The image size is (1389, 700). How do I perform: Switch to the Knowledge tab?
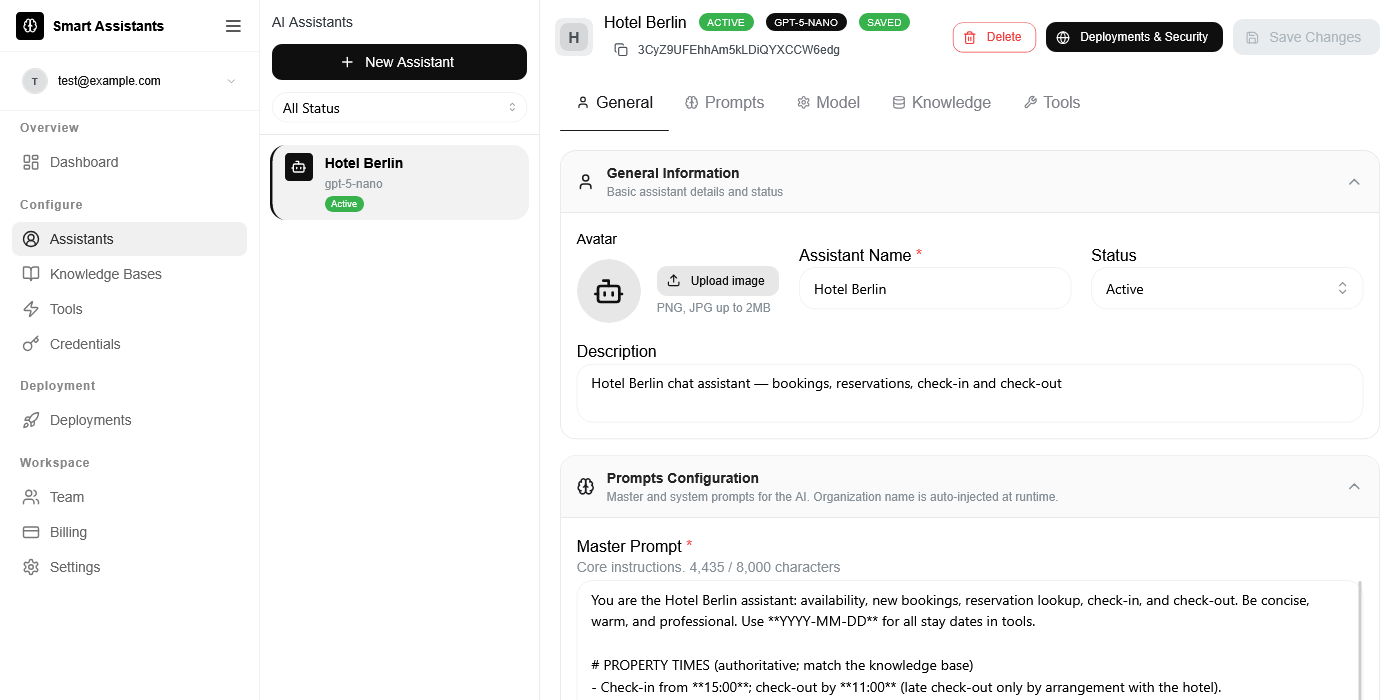(x=941, y=102)
